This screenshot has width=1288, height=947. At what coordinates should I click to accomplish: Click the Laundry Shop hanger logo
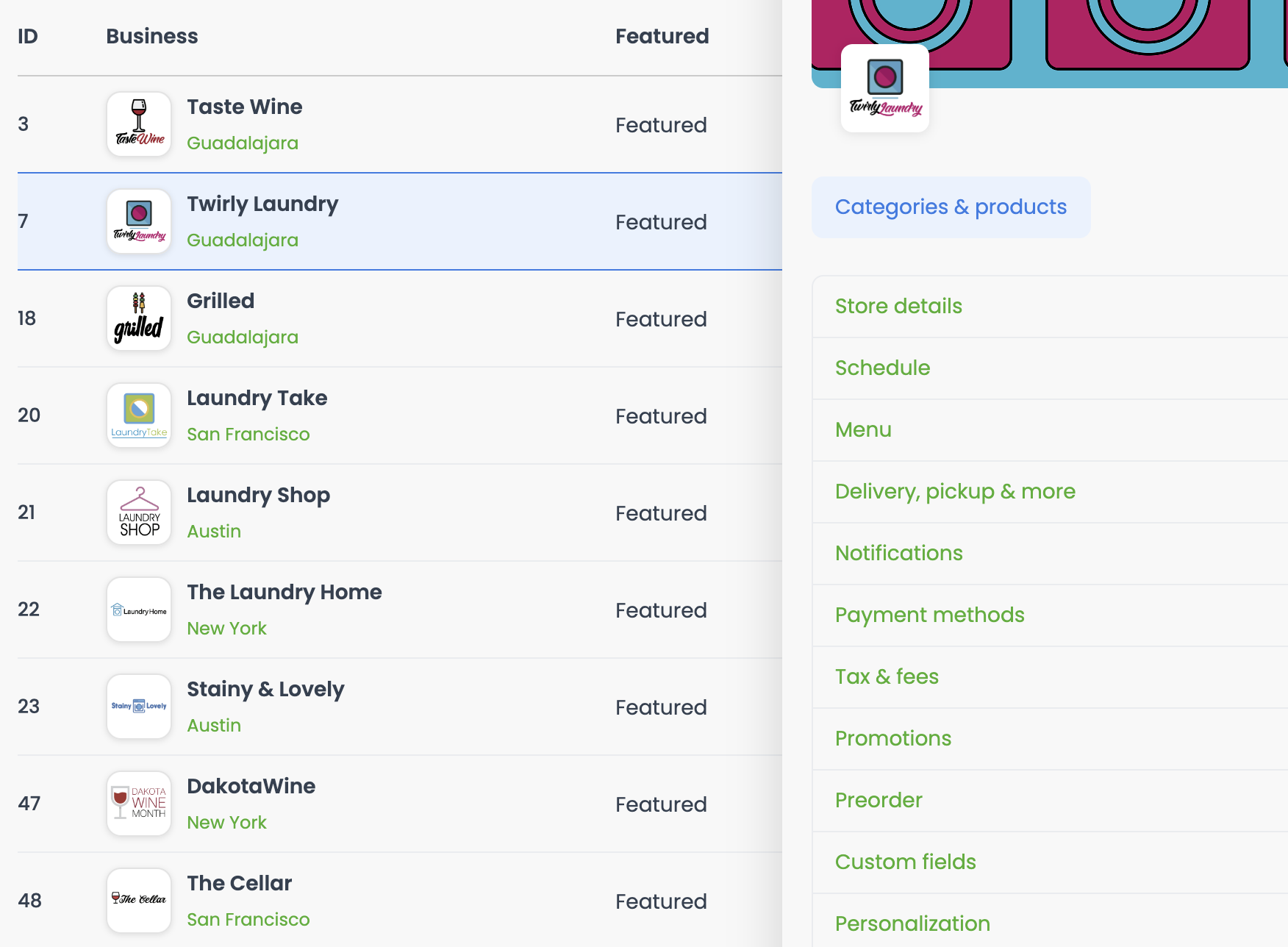tap(139, 512)
